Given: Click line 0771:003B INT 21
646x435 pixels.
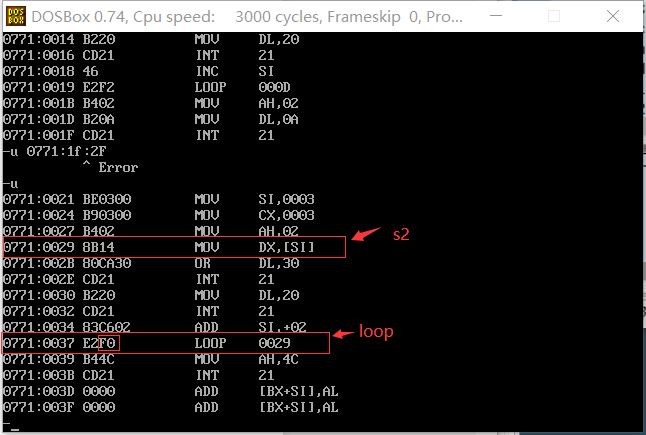Looking at the screenshot, I should pos(138,375).
